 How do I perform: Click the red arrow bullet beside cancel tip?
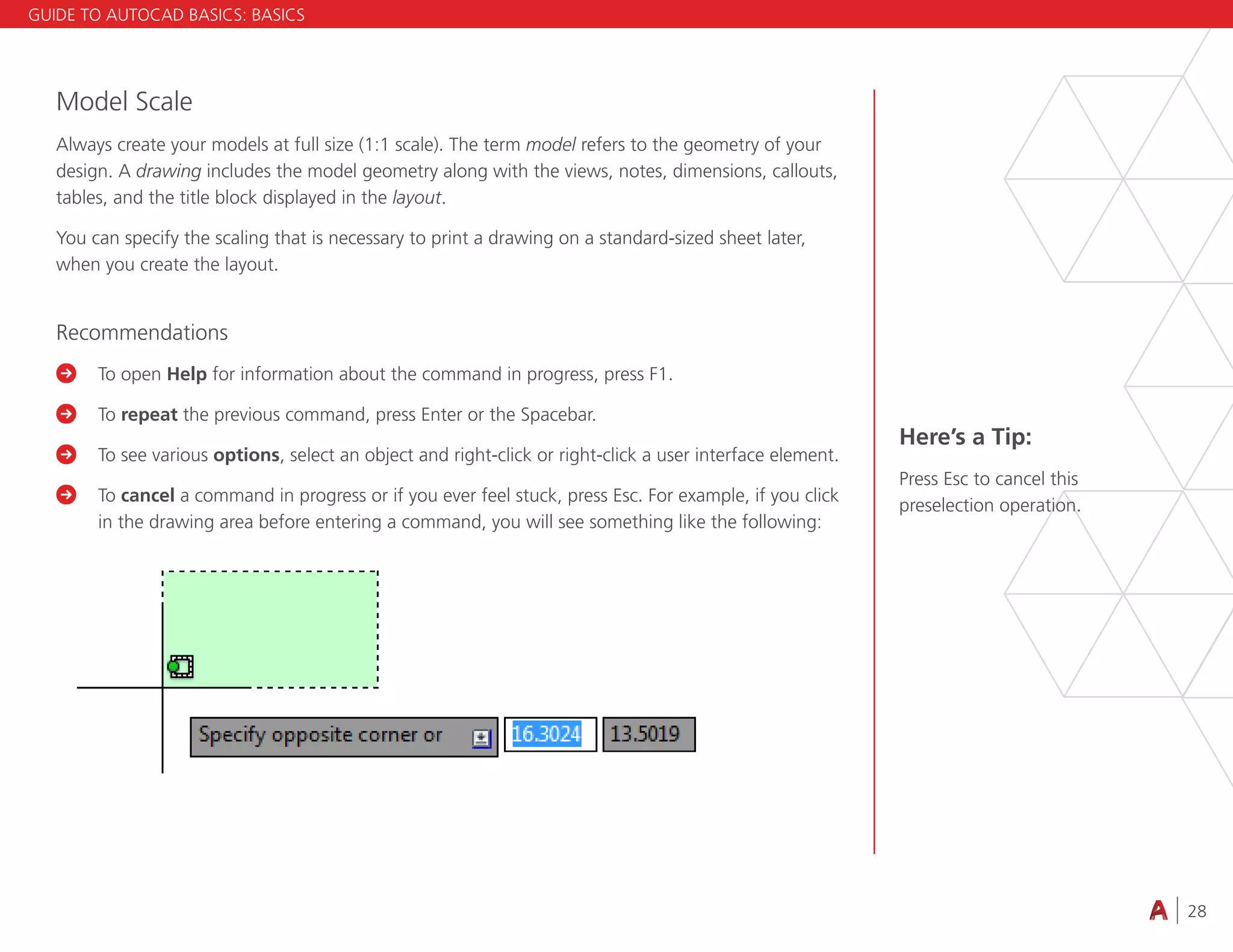click(x=66, y=495)
